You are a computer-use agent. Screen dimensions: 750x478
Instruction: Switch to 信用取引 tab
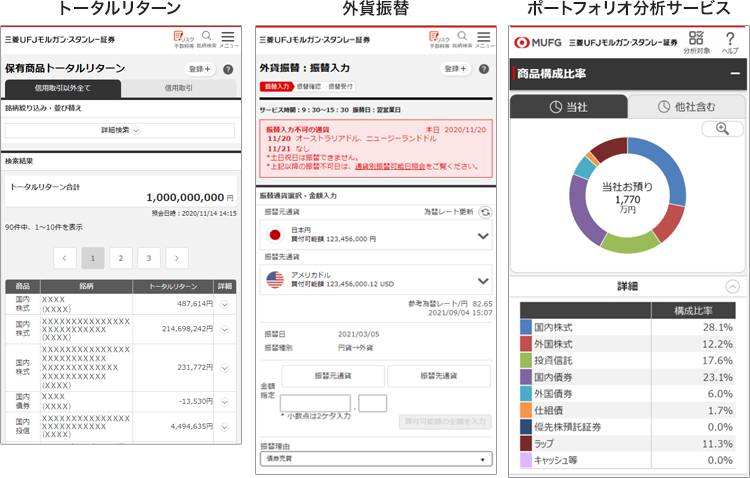[178, 88]
